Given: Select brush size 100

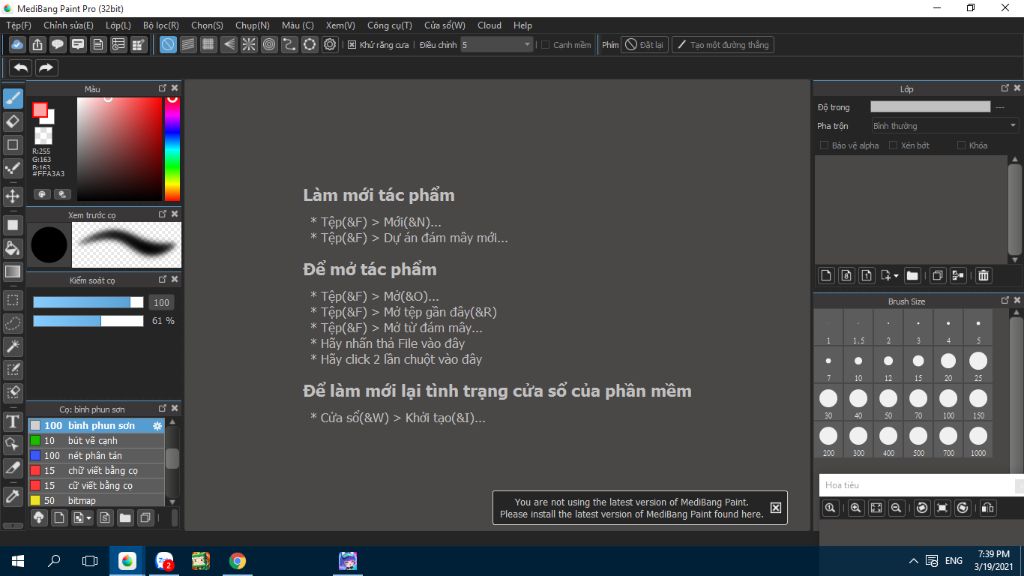Looking at the screenshot, I should coord(948,403).
